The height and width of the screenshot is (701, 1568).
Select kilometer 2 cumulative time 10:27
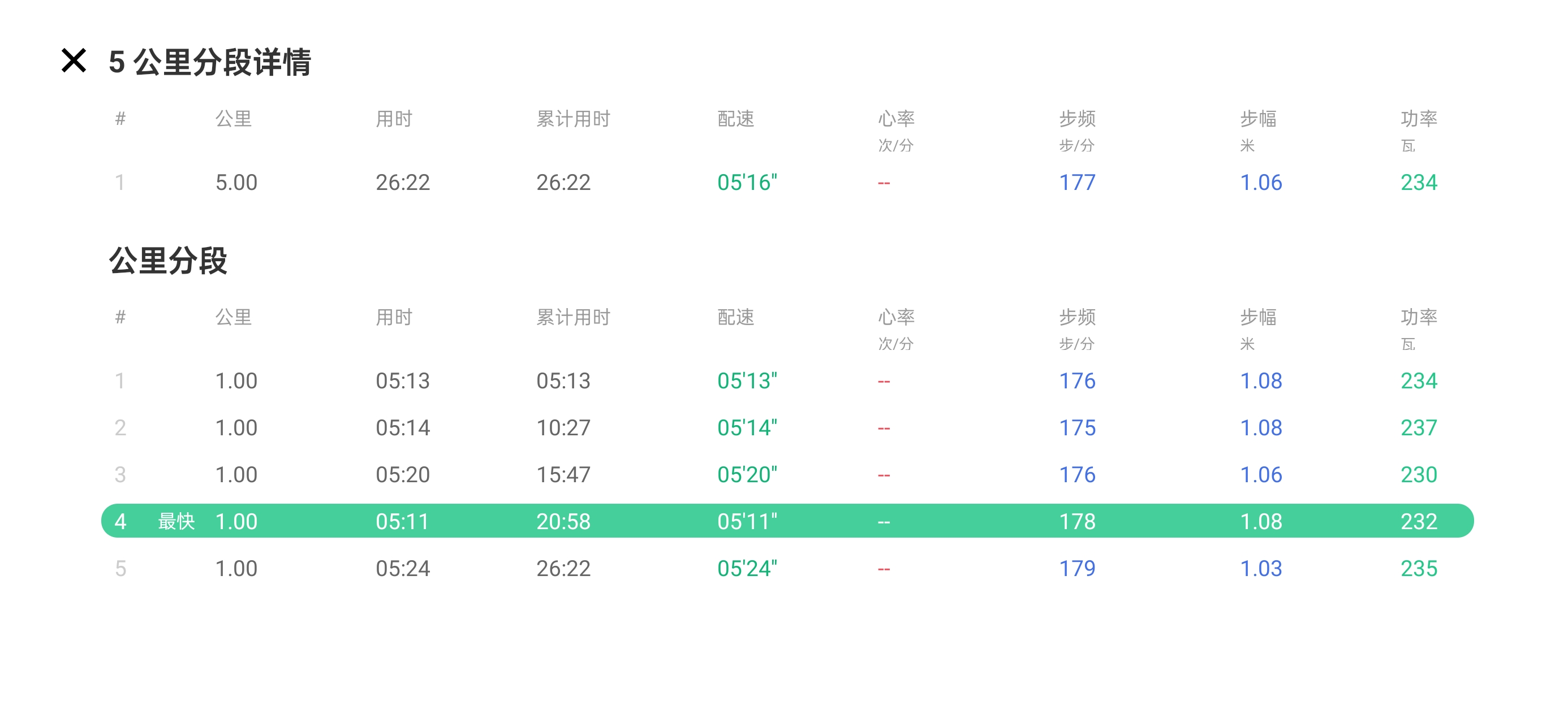(563, 428)
